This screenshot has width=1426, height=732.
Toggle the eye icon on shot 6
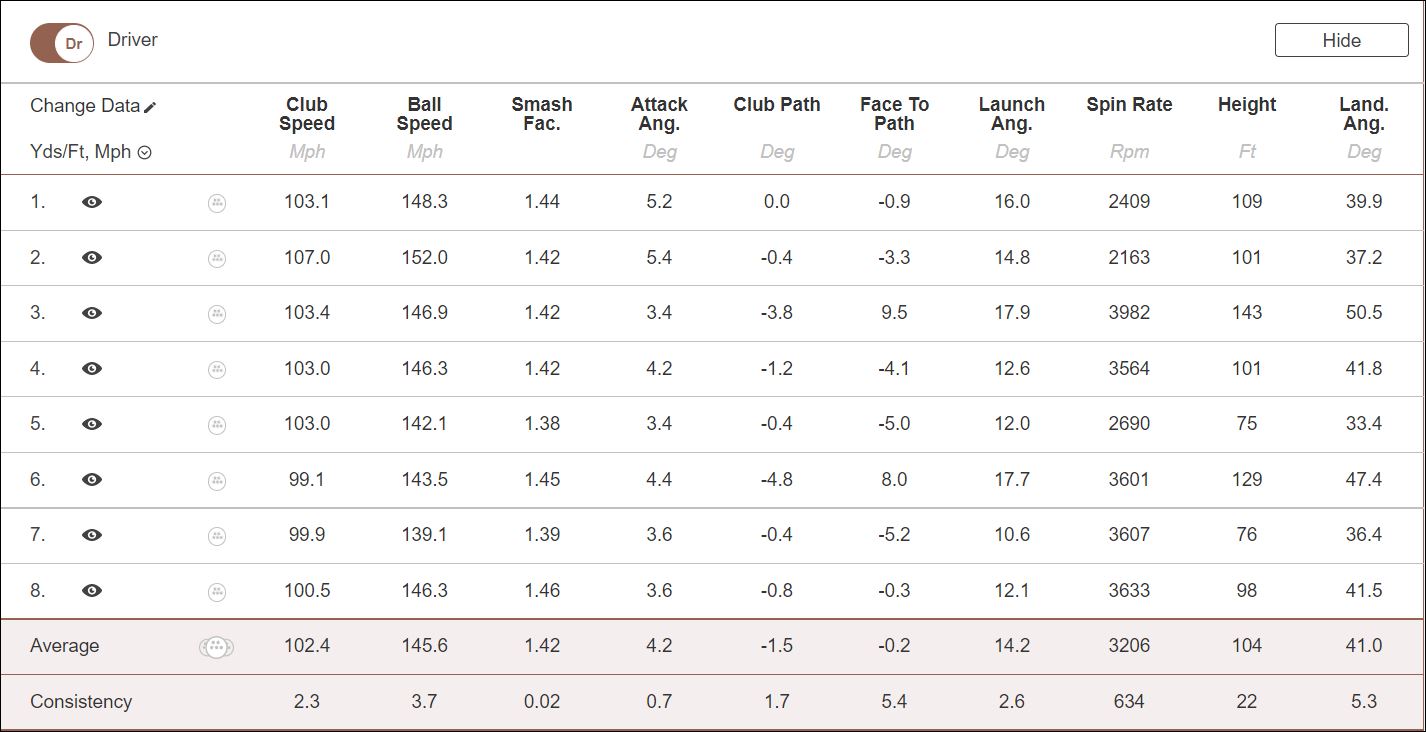point(92,480)
